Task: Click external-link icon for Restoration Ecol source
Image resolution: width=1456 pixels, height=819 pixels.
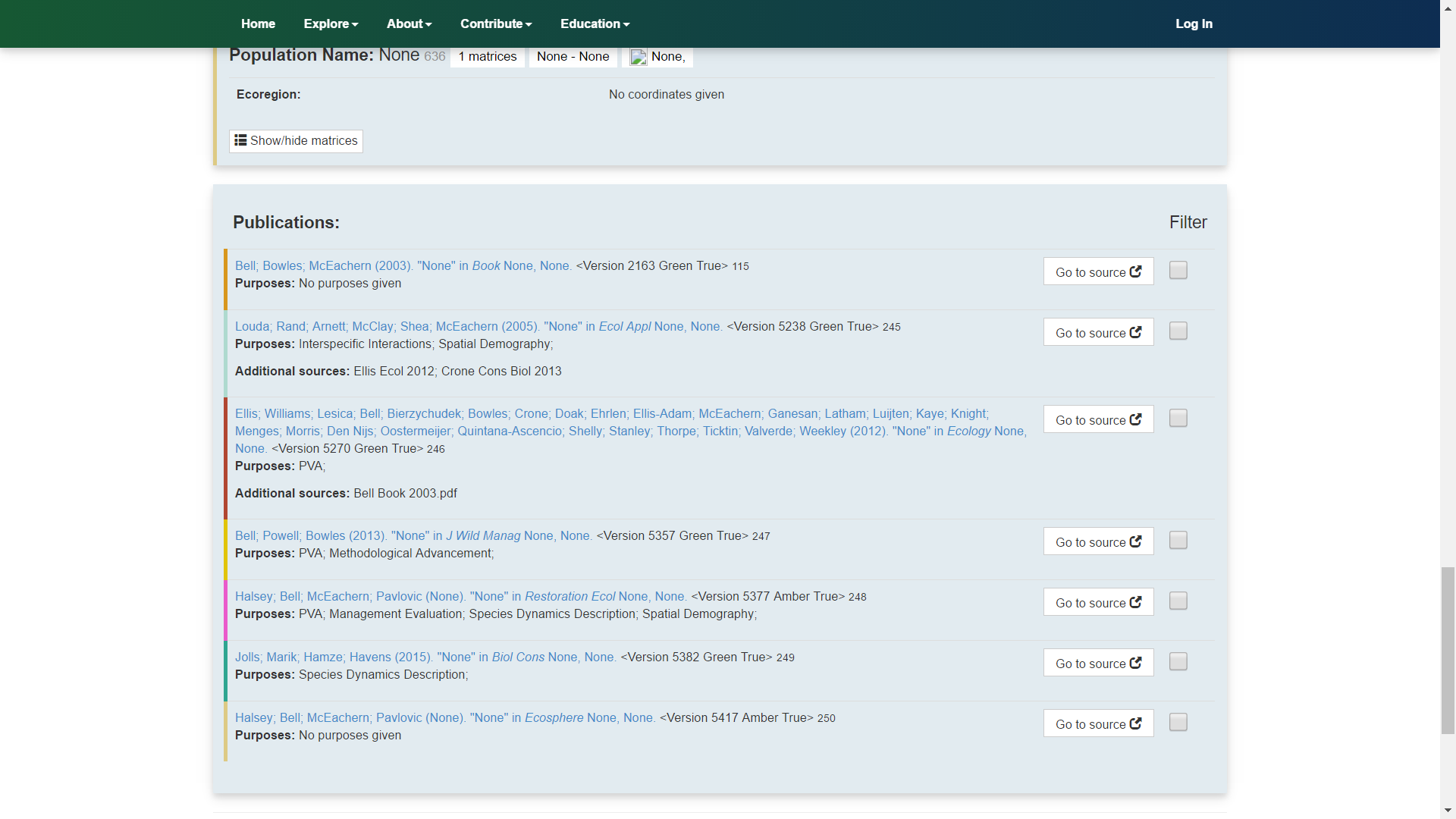Action: click(1135, 602)
